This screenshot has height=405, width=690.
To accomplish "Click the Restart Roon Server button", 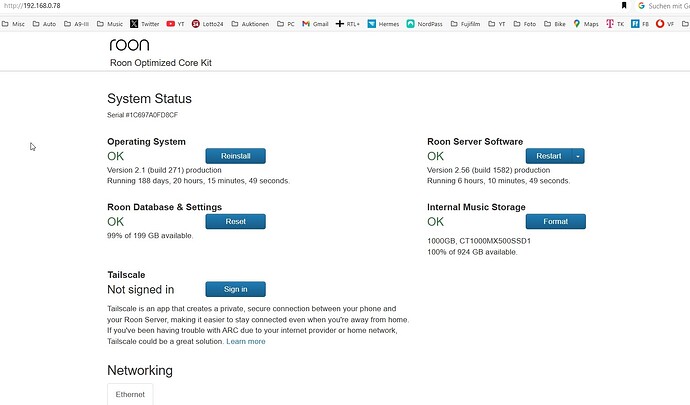I will (x=548, y=156).
